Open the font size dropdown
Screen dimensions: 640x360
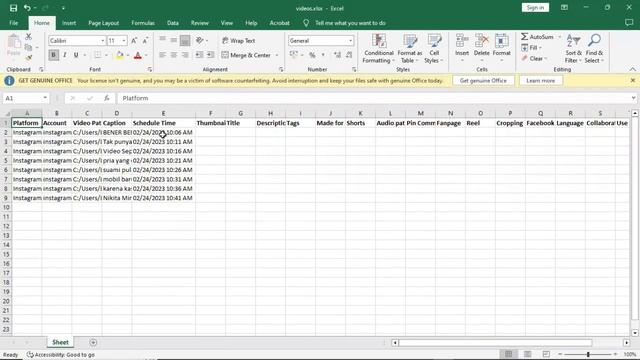point(124,40)
